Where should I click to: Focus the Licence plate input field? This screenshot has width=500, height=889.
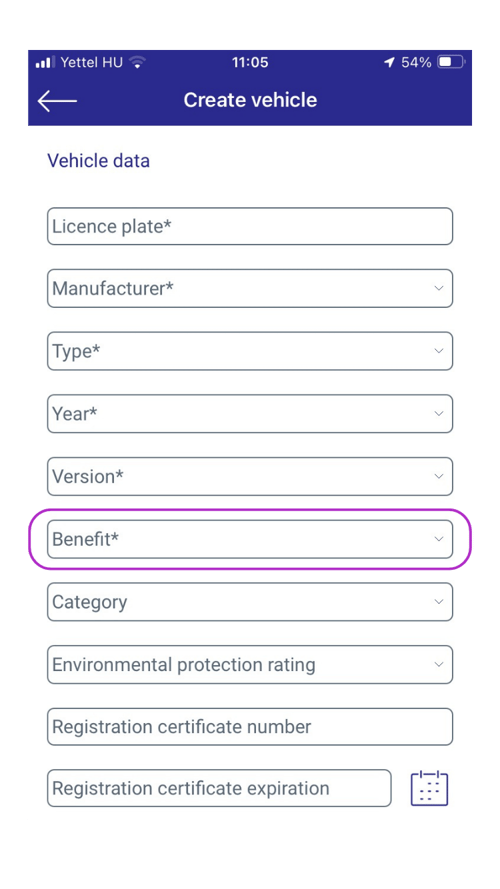click(250, 226)
